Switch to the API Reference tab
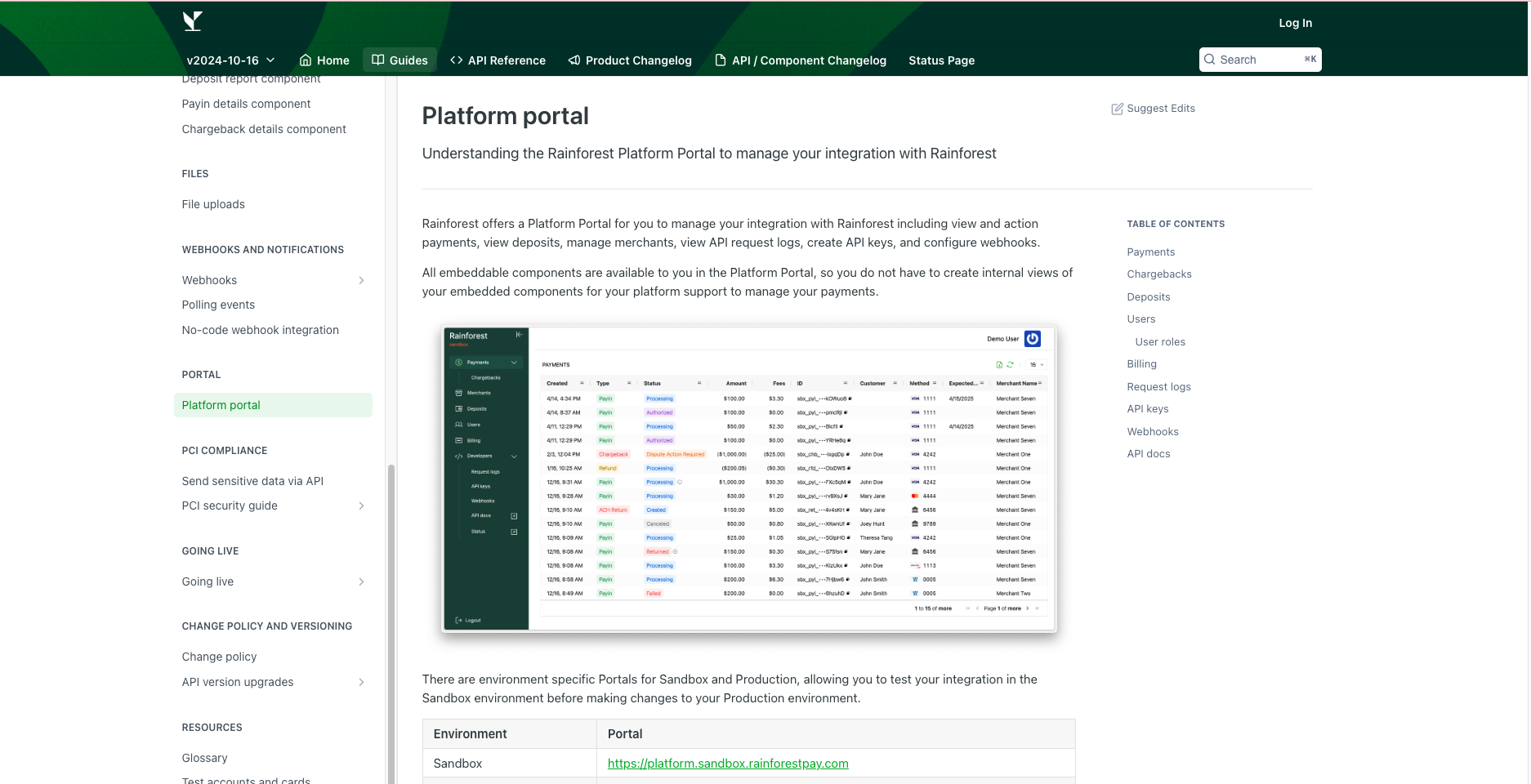Image resolution: width=1531 pixels, height=784 pixels. pos(498,60)
